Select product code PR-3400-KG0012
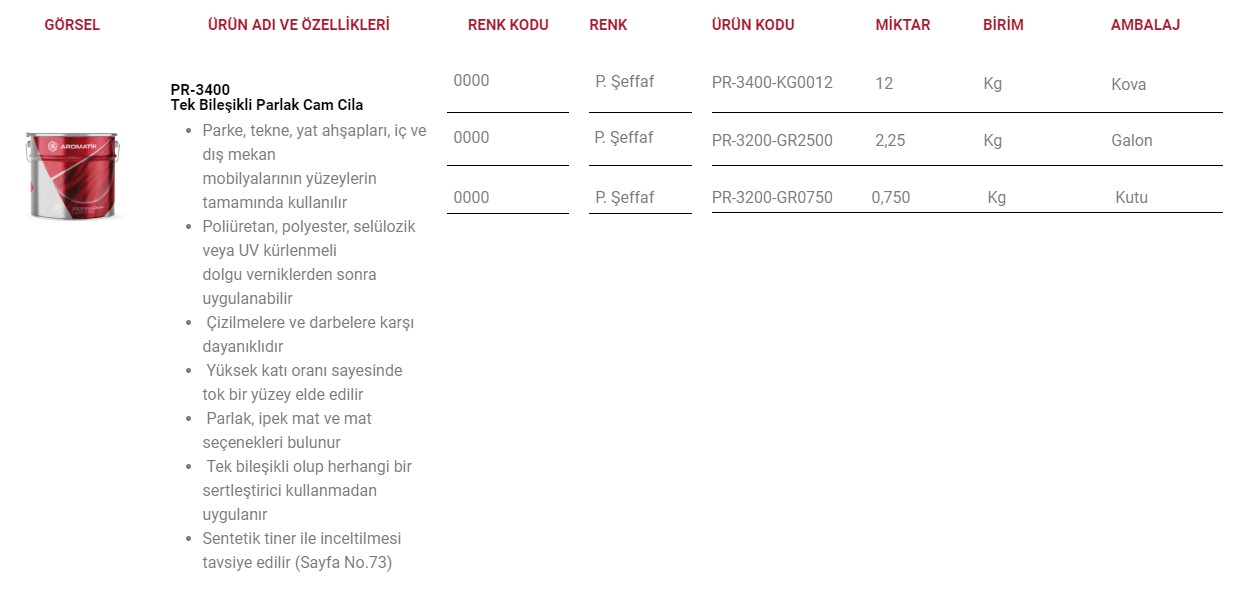 tap(772, 83)
